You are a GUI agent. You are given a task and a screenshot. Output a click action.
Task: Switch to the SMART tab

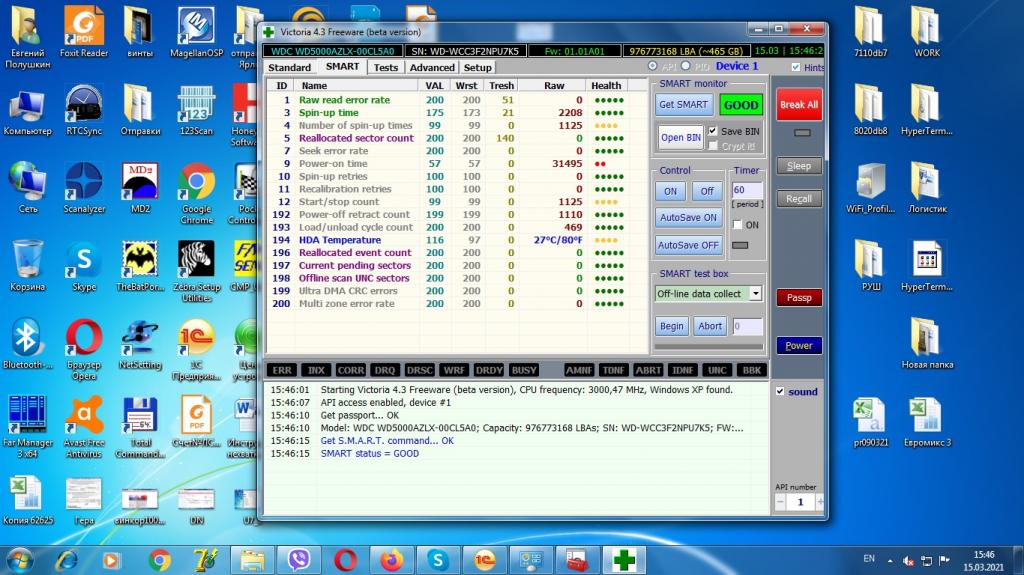pos(342,67)
